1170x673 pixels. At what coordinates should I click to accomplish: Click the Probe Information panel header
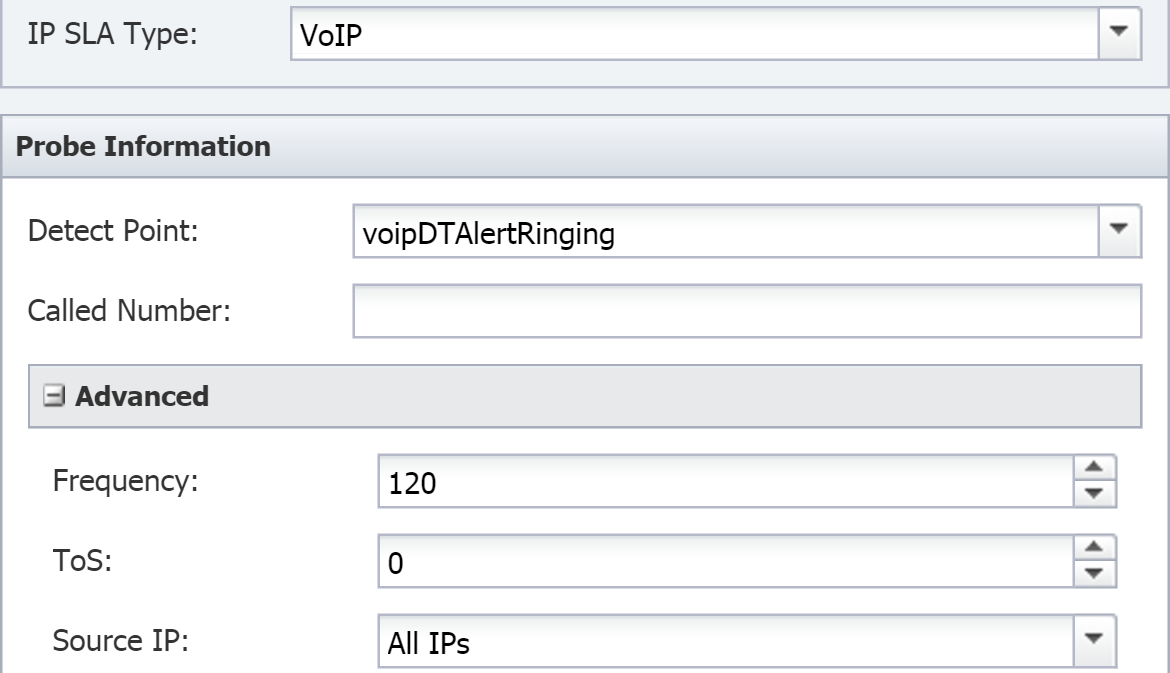[585, 146]
